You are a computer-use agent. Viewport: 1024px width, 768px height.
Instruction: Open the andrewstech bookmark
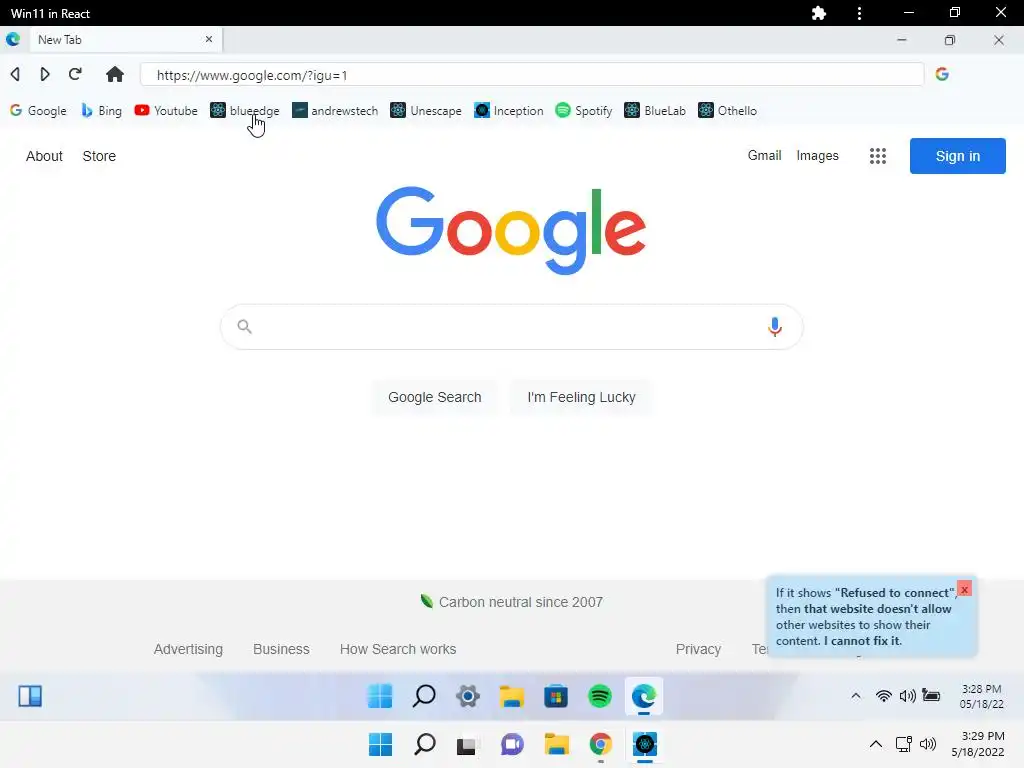(335, 110)
